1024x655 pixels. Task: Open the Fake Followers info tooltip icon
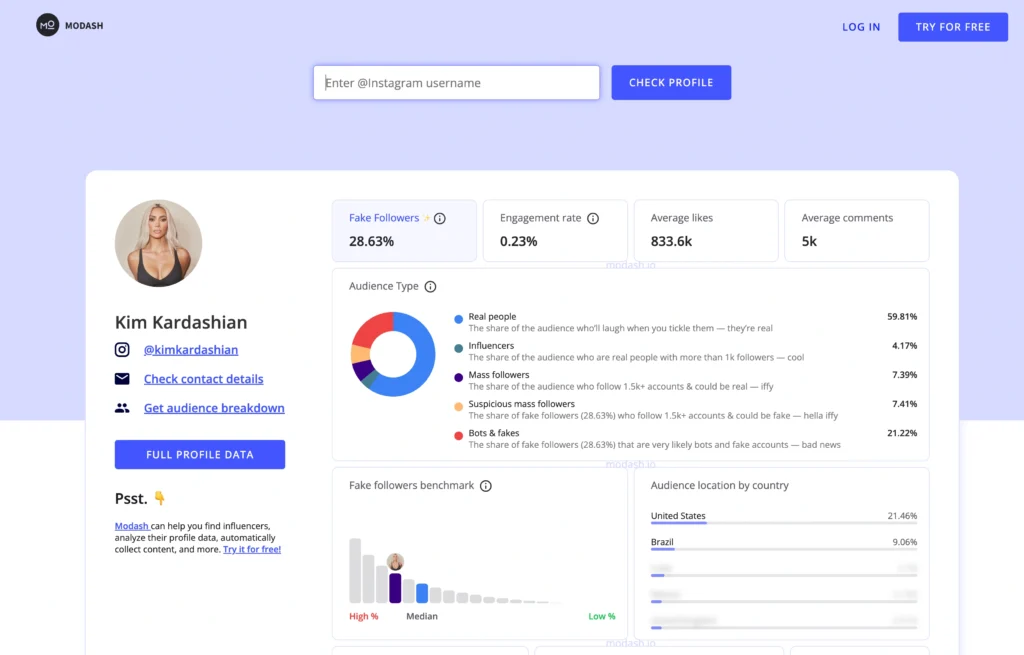pos(440,217)
